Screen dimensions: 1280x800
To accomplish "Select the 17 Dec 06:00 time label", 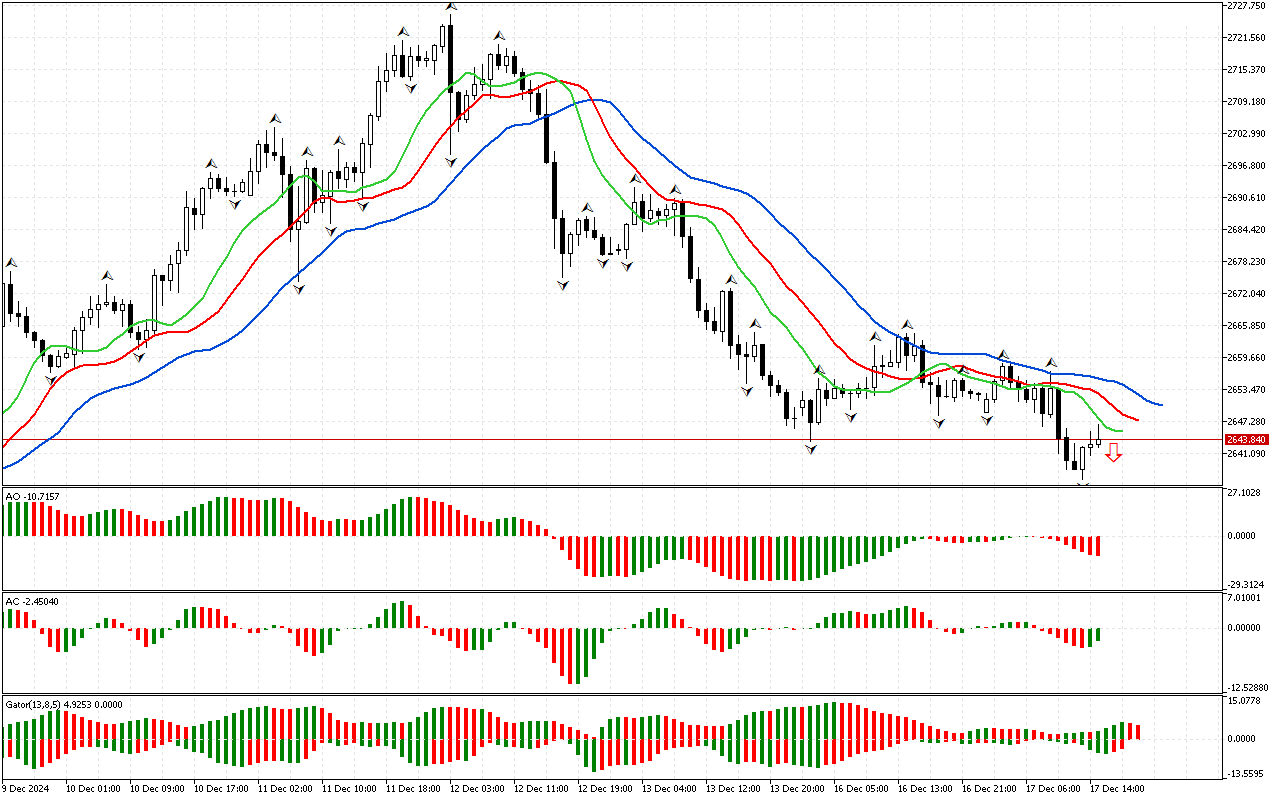I will 1053,788.
